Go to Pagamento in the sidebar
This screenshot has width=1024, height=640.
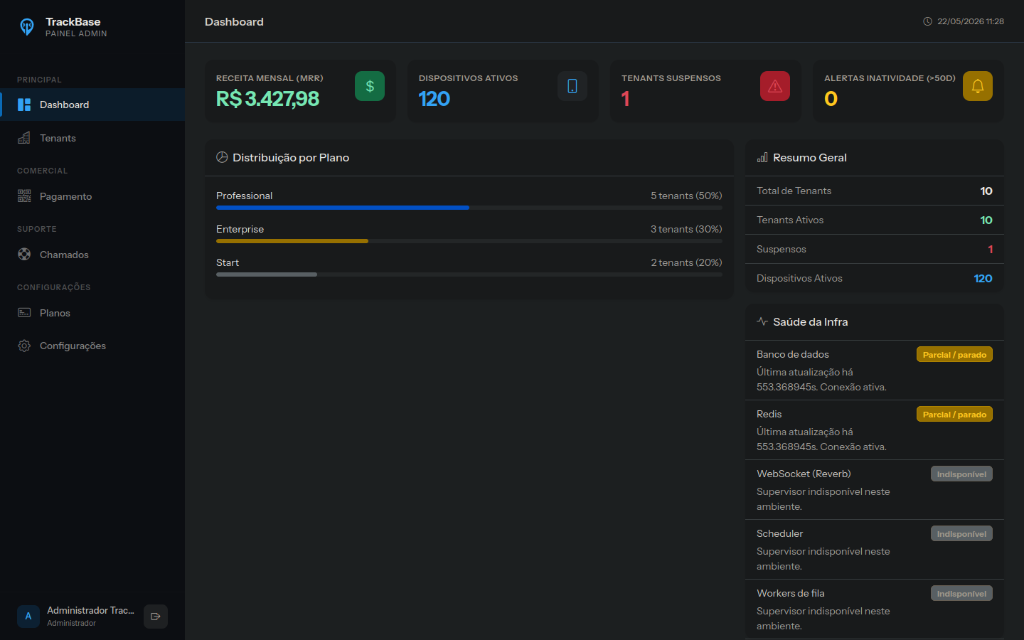click(93, 196)
